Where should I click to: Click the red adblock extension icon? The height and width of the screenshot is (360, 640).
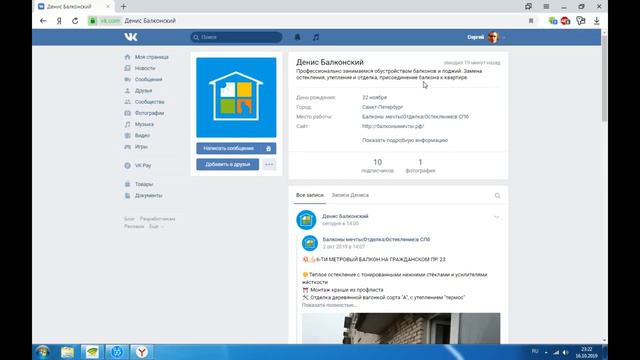(x=565, y=21)
